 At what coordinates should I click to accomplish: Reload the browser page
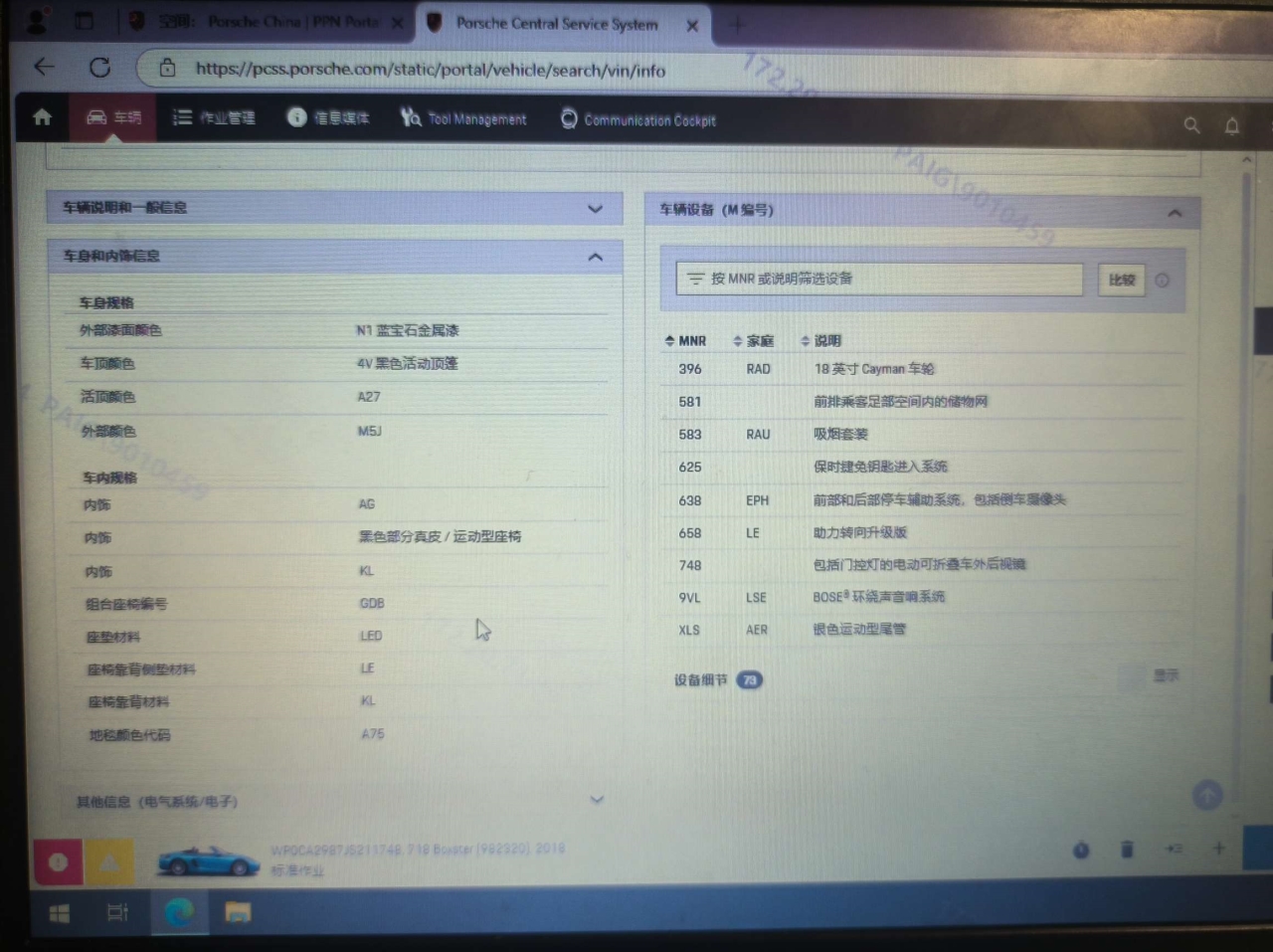(99, 68)
